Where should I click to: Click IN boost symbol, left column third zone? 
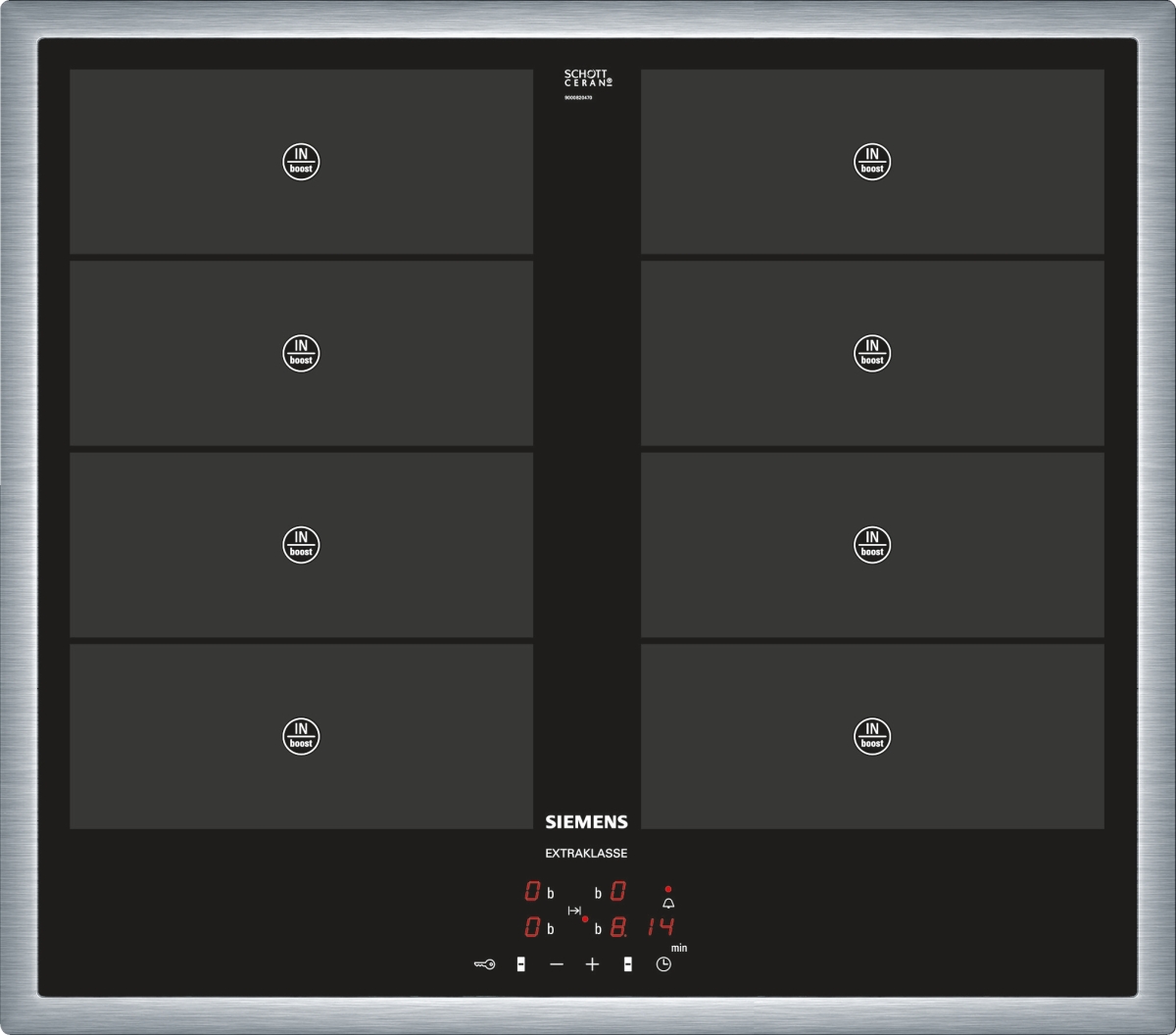(x=301, y=545)
